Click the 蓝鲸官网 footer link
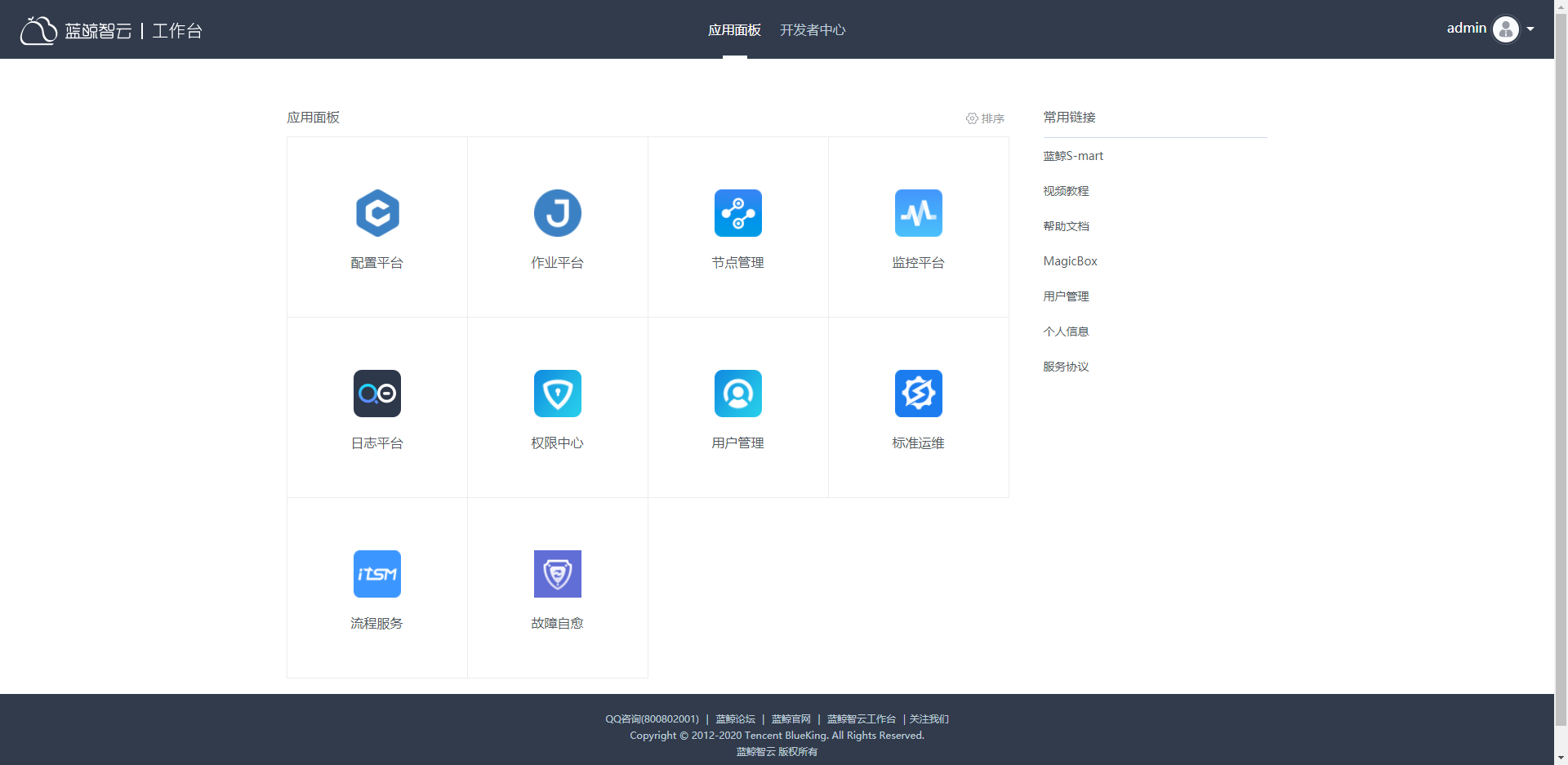This screenshot has height=765, width=1568. tap(791, 719)
